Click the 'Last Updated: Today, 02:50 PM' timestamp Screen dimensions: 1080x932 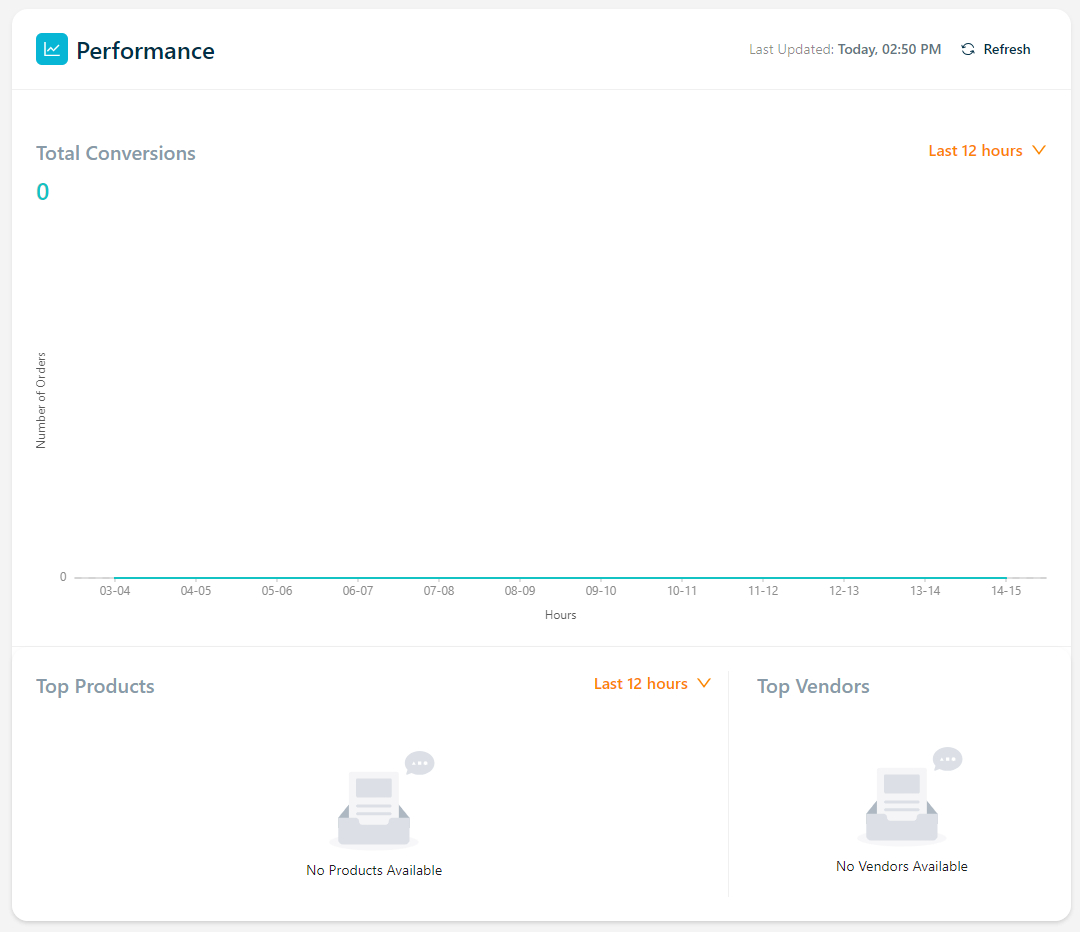[x=845, y=50]
